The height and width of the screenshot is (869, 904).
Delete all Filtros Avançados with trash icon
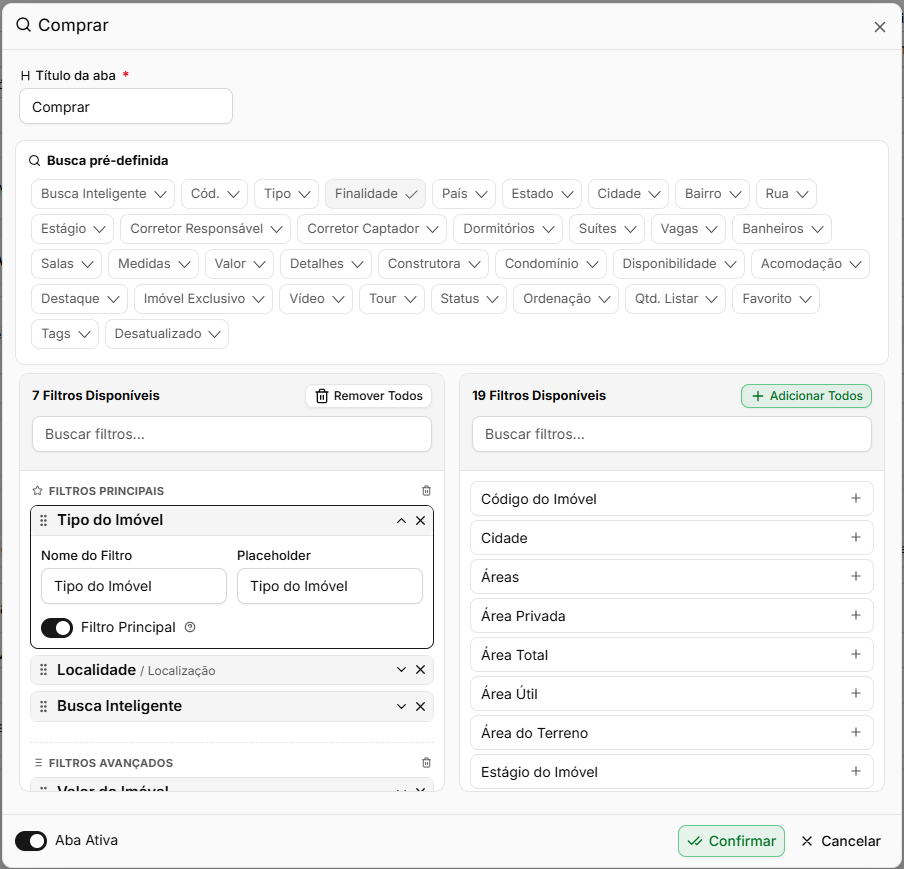426,763
